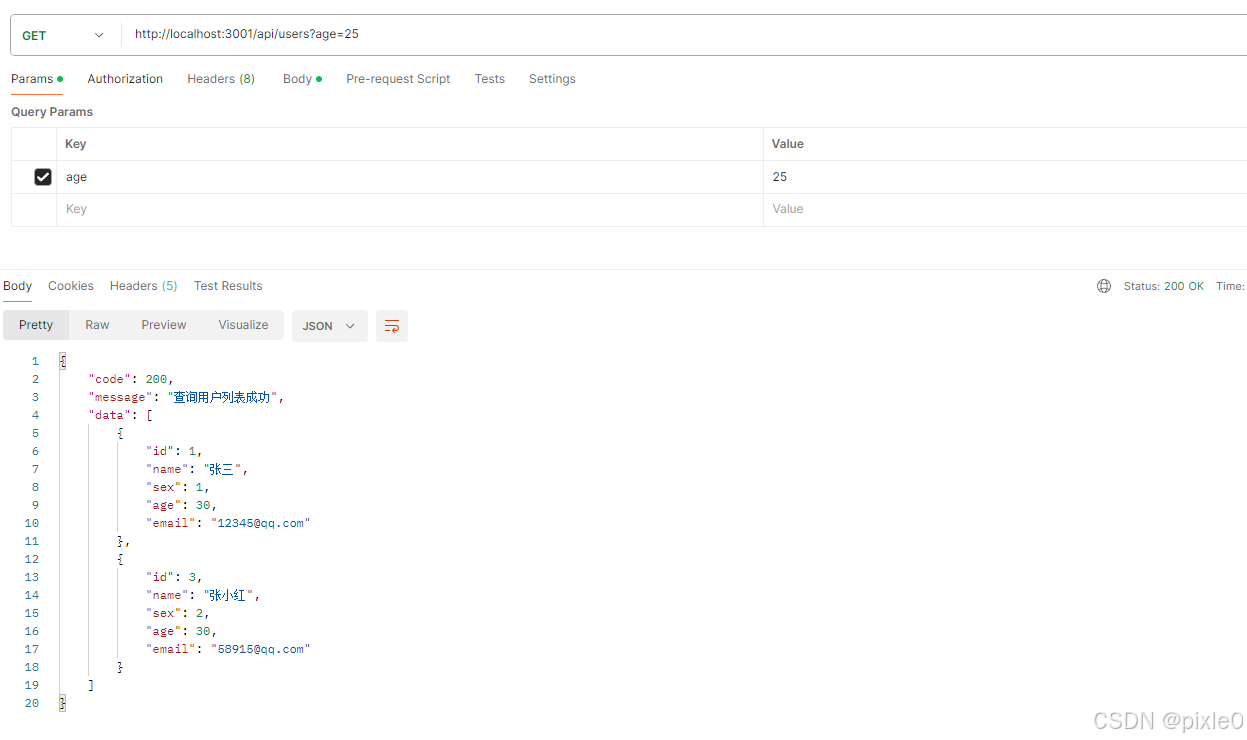Click line number 9 "age": 30

coord(181,505)
